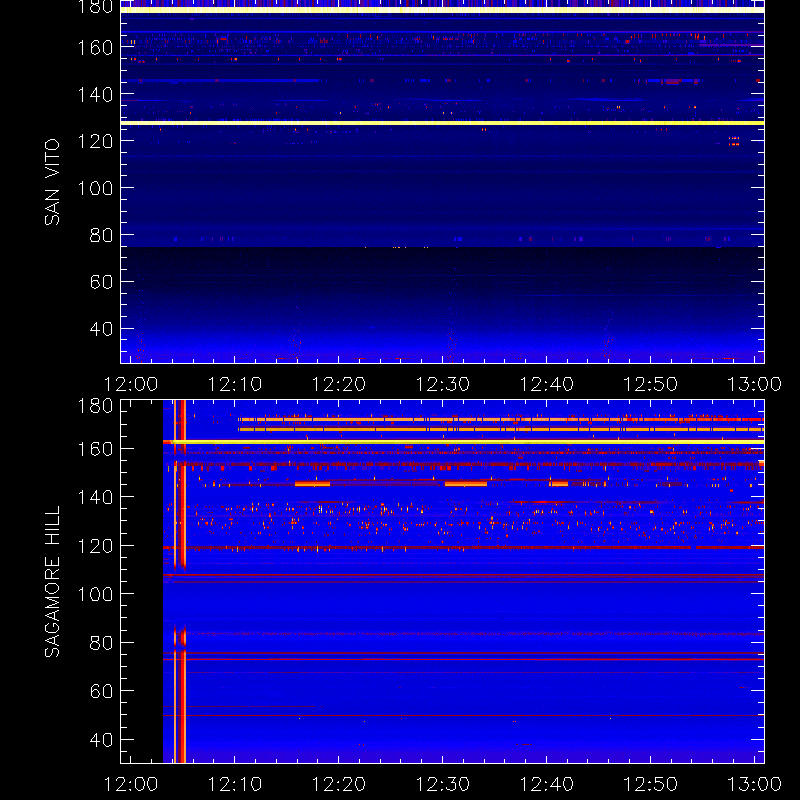Image resolution: width=800 pixels, height=800 pixels.
Task: Click the bright yellow band near 128 in SAN VITO
Action: pos(442,123)
